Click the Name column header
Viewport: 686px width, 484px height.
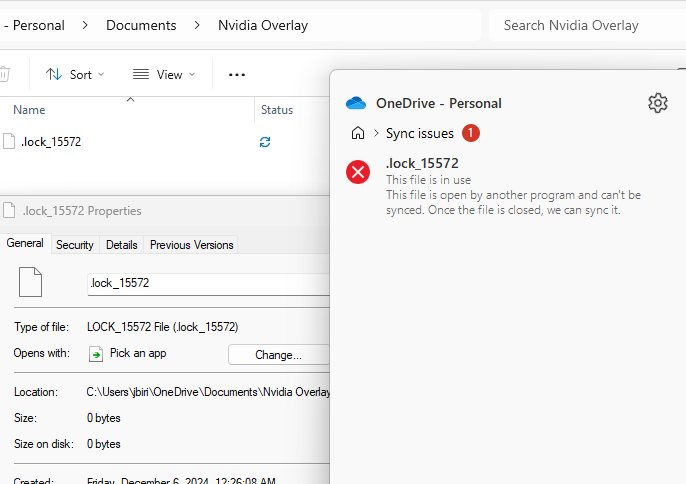click(29, 110)
